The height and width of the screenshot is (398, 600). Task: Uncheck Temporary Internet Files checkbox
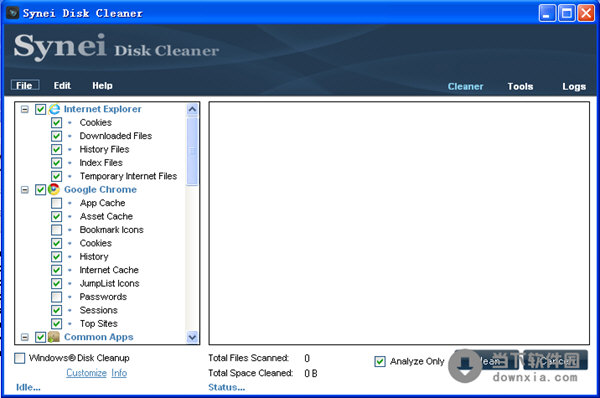57,176
